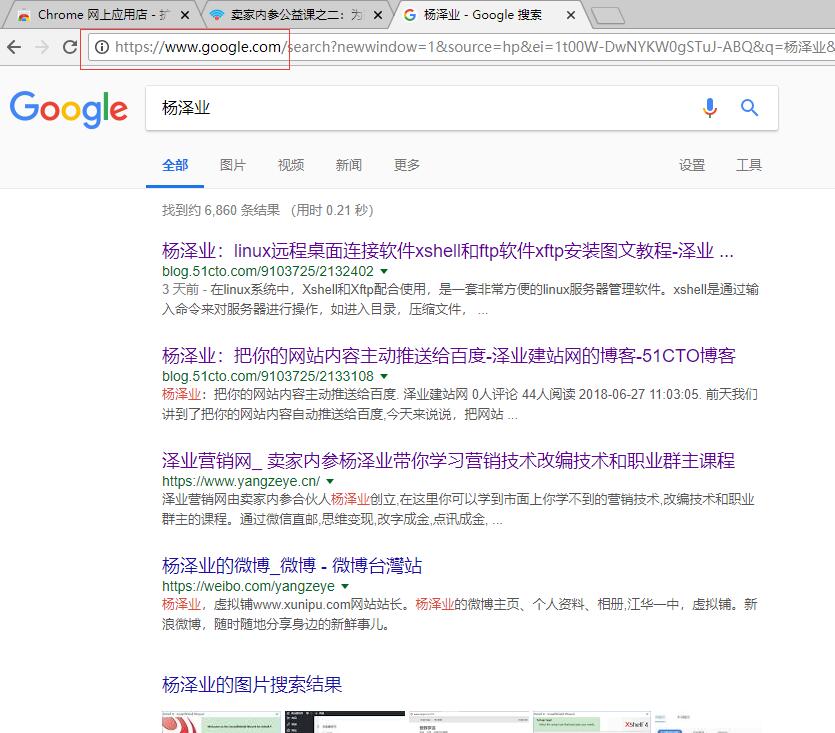The width and height of the screenshot is (835, 733).
Task: Open site info icon in address bar
Action: point(102,47)
